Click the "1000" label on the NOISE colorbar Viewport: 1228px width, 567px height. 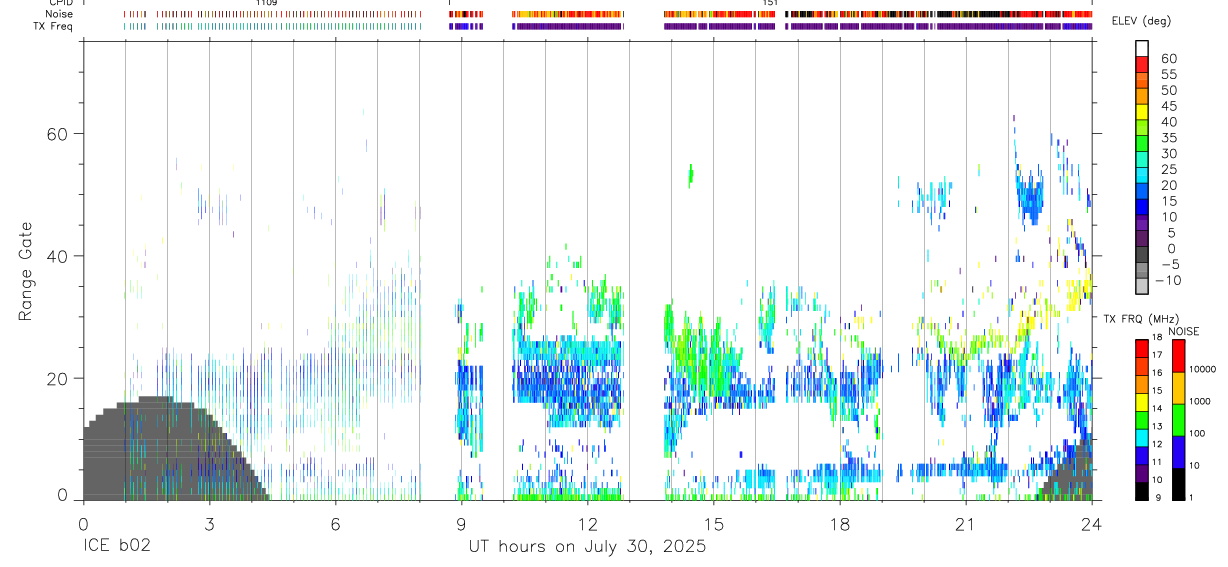(x=1200, y=402)
